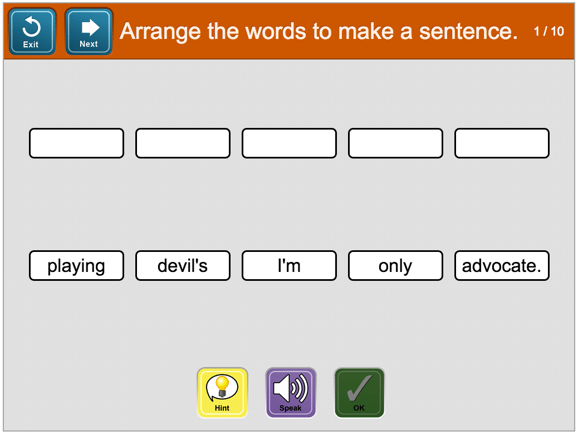Click the 1 / 10 progress counter

(549, 31)
